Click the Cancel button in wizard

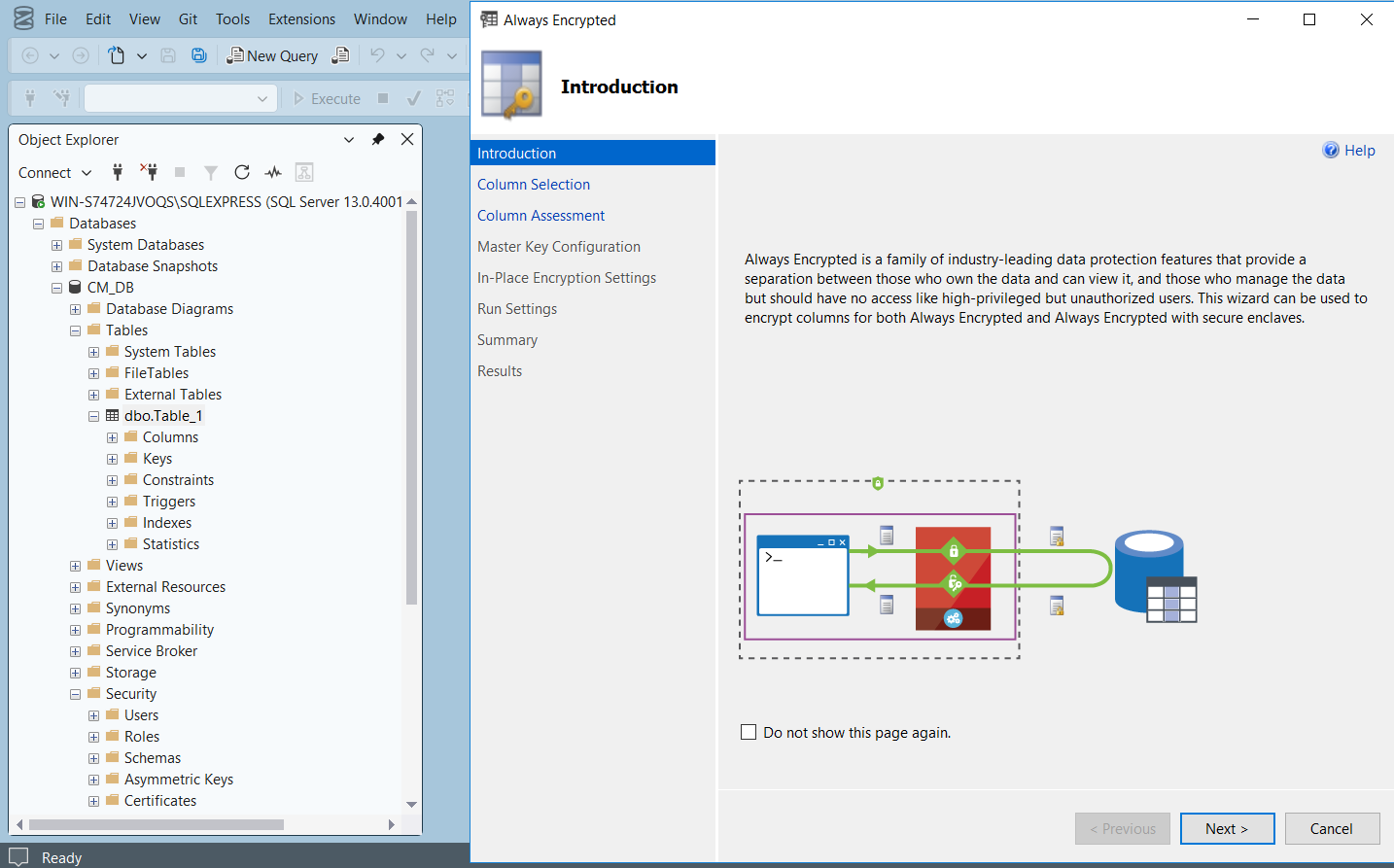[1332, 828]
